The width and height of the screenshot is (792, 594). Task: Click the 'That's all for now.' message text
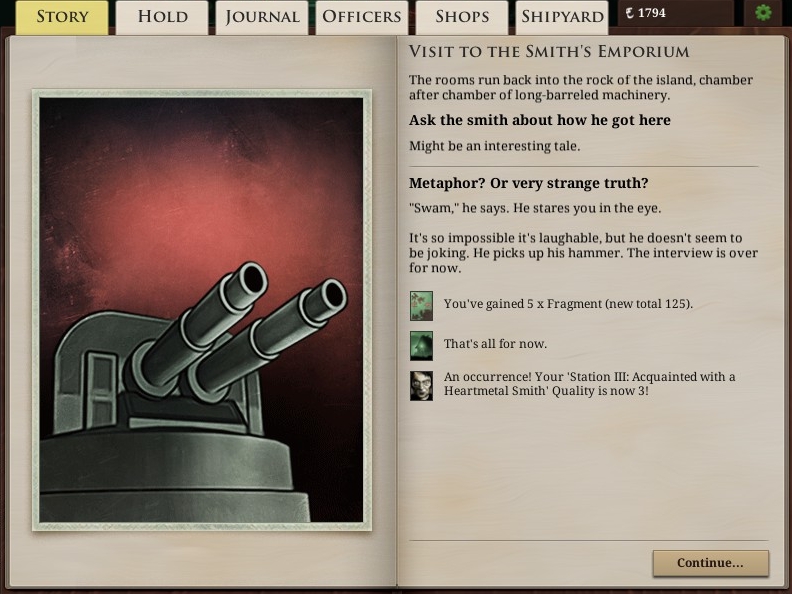pos(495,344)
